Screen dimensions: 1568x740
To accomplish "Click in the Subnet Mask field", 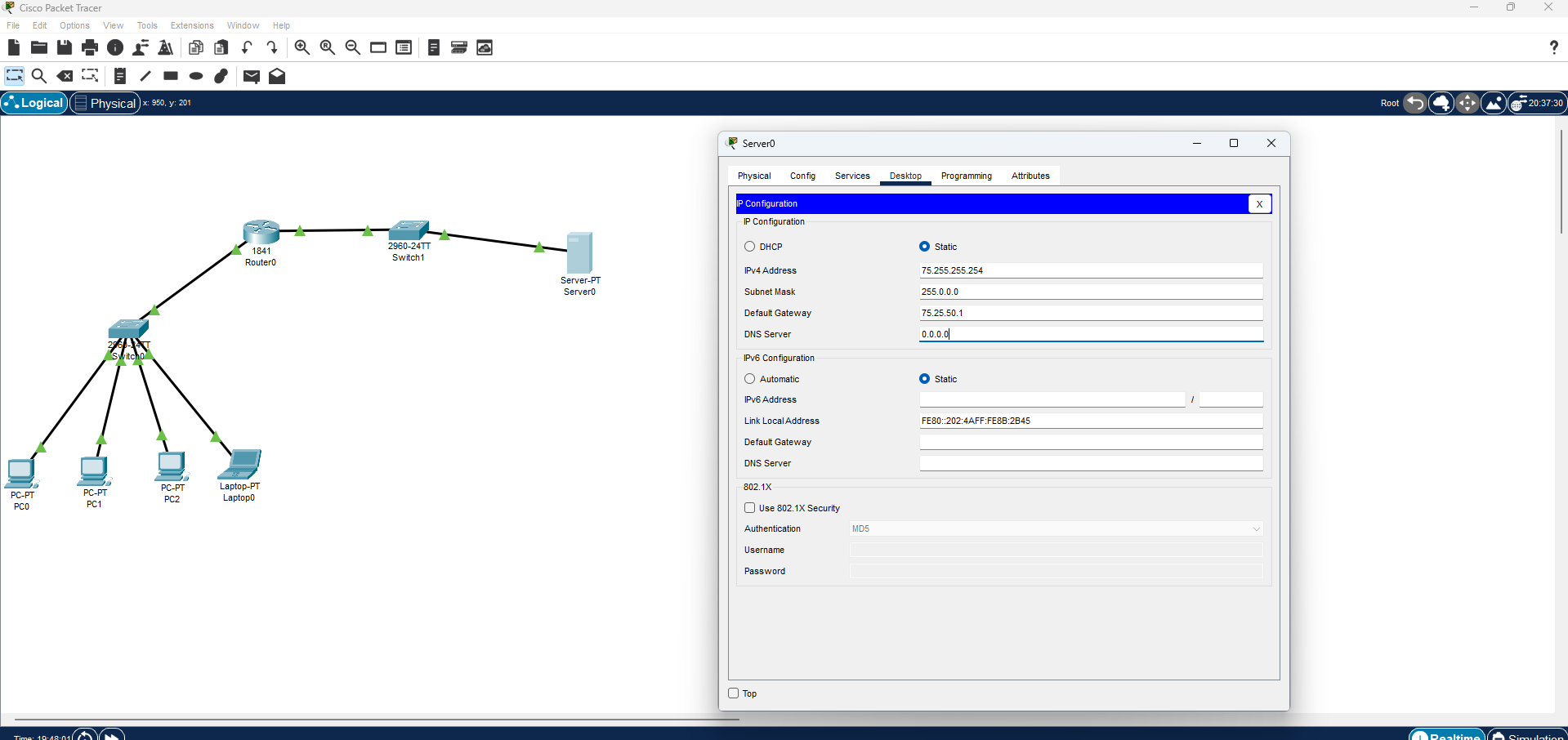I will coord(1091,292).
